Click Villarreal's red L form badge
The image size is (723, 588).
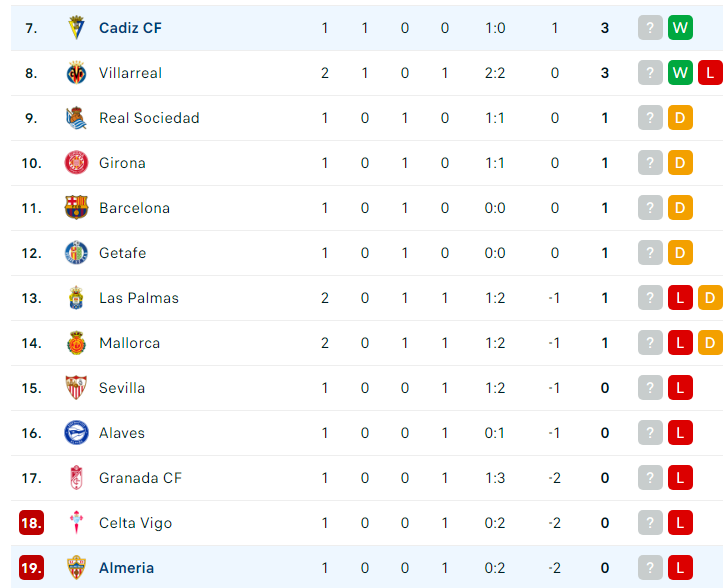click(711, 73)
